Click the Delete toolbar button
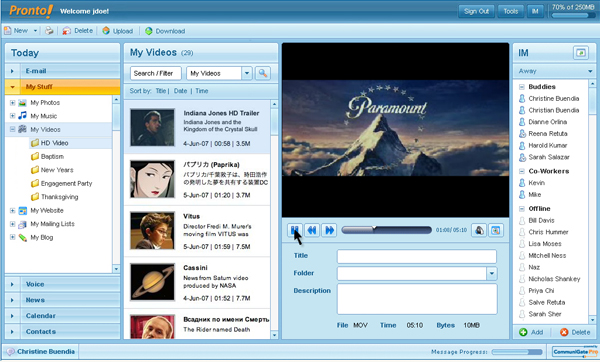The height and width of the screenshot is (362, 600). 78,31
